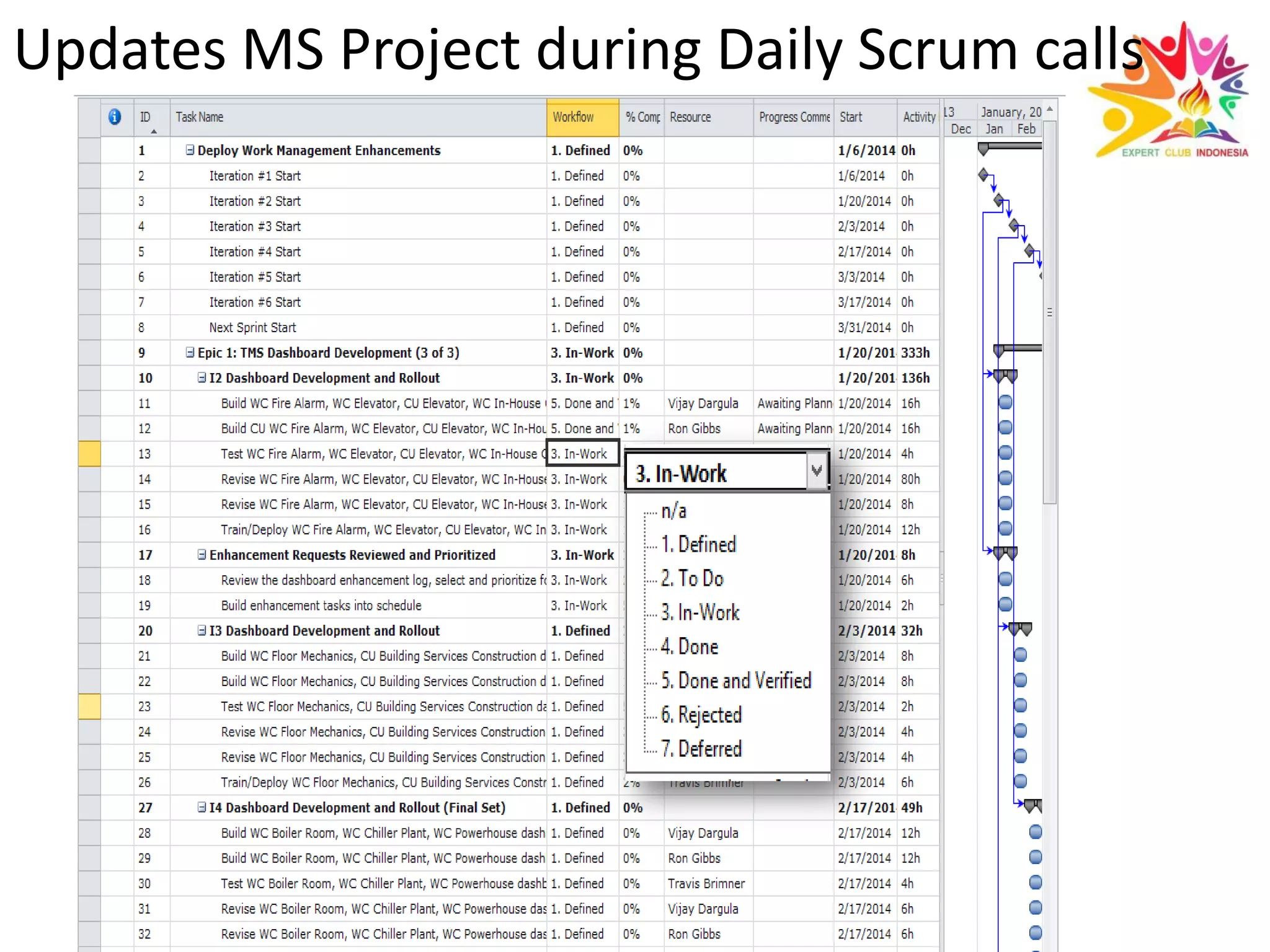The height and width of the screenshot is (952, 1270).
Task: Click the Feb month header in Gantt timescale
Action: click(1026, 128)
